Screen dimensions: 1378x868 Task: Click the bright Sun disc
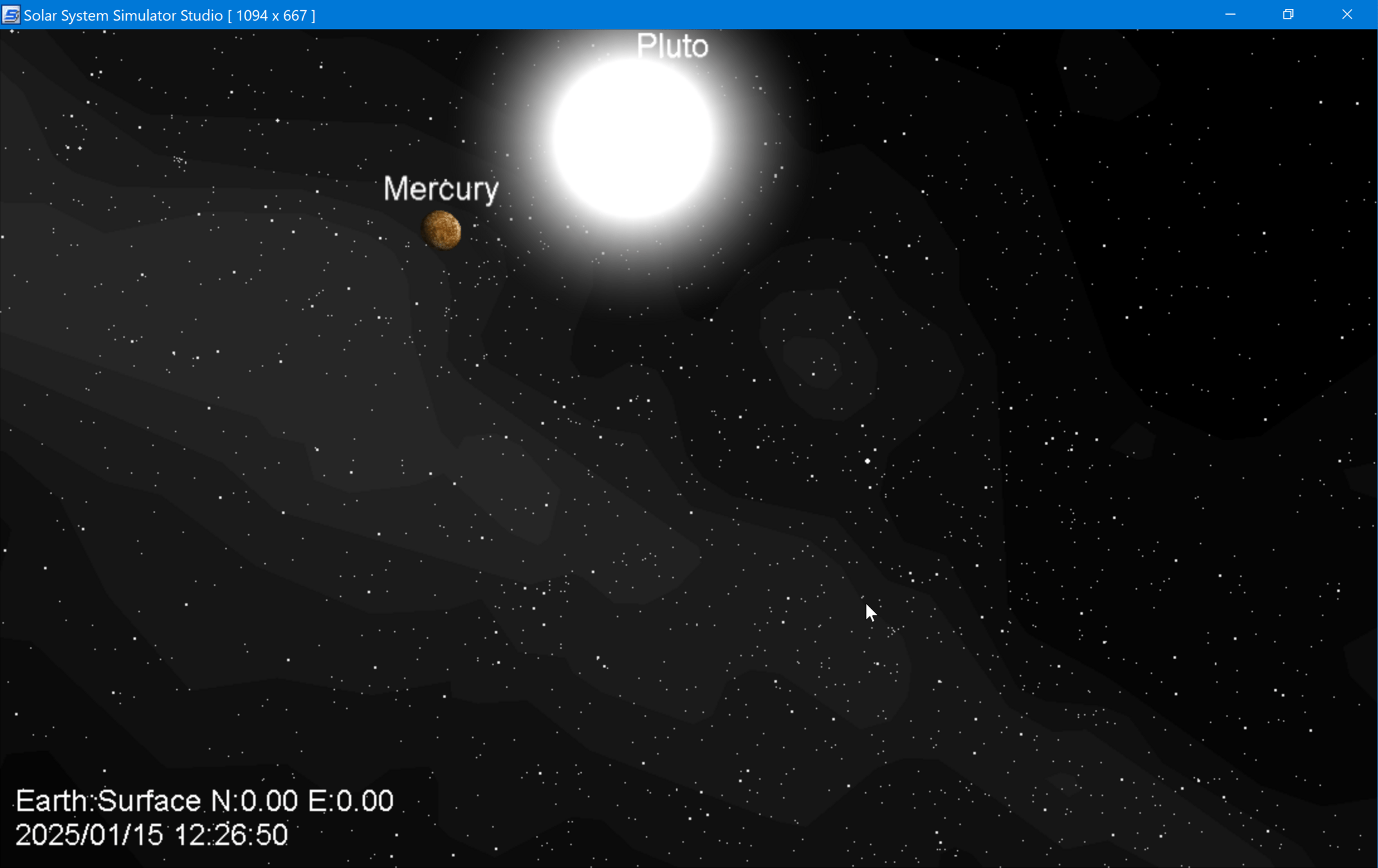coord(633,138)
